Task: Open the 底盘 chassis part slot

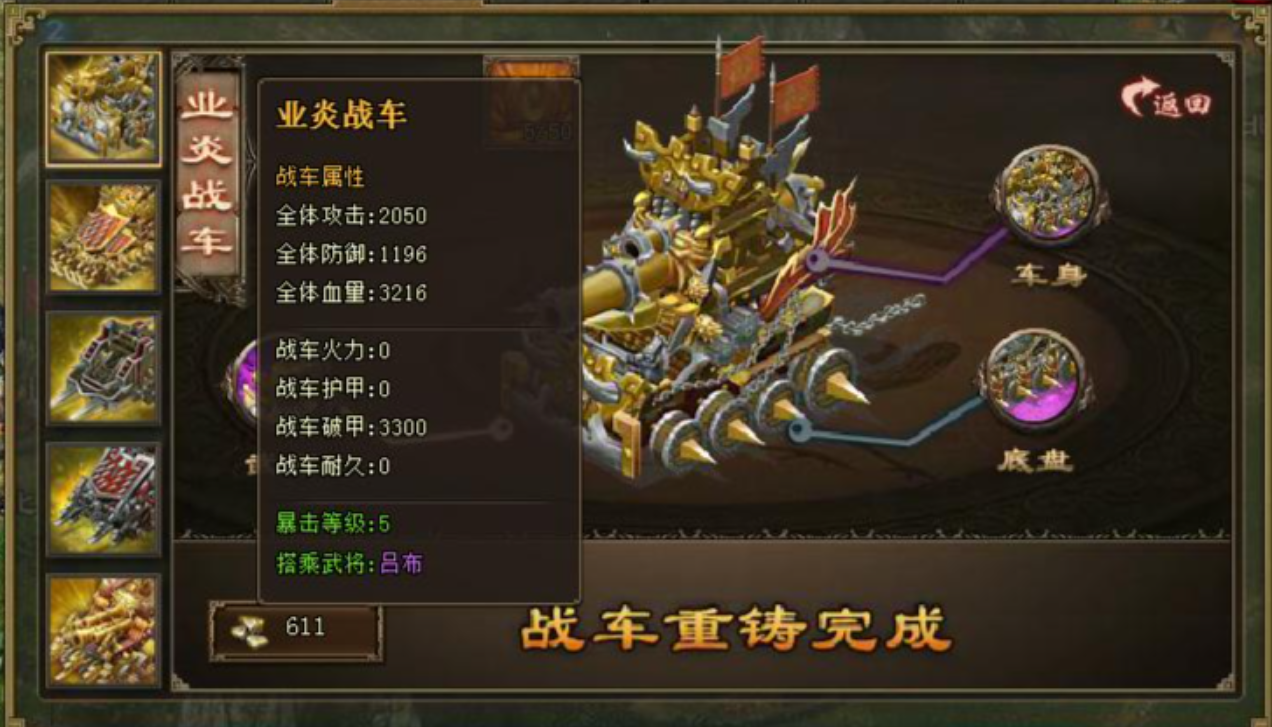Action: coord(1035,380)
